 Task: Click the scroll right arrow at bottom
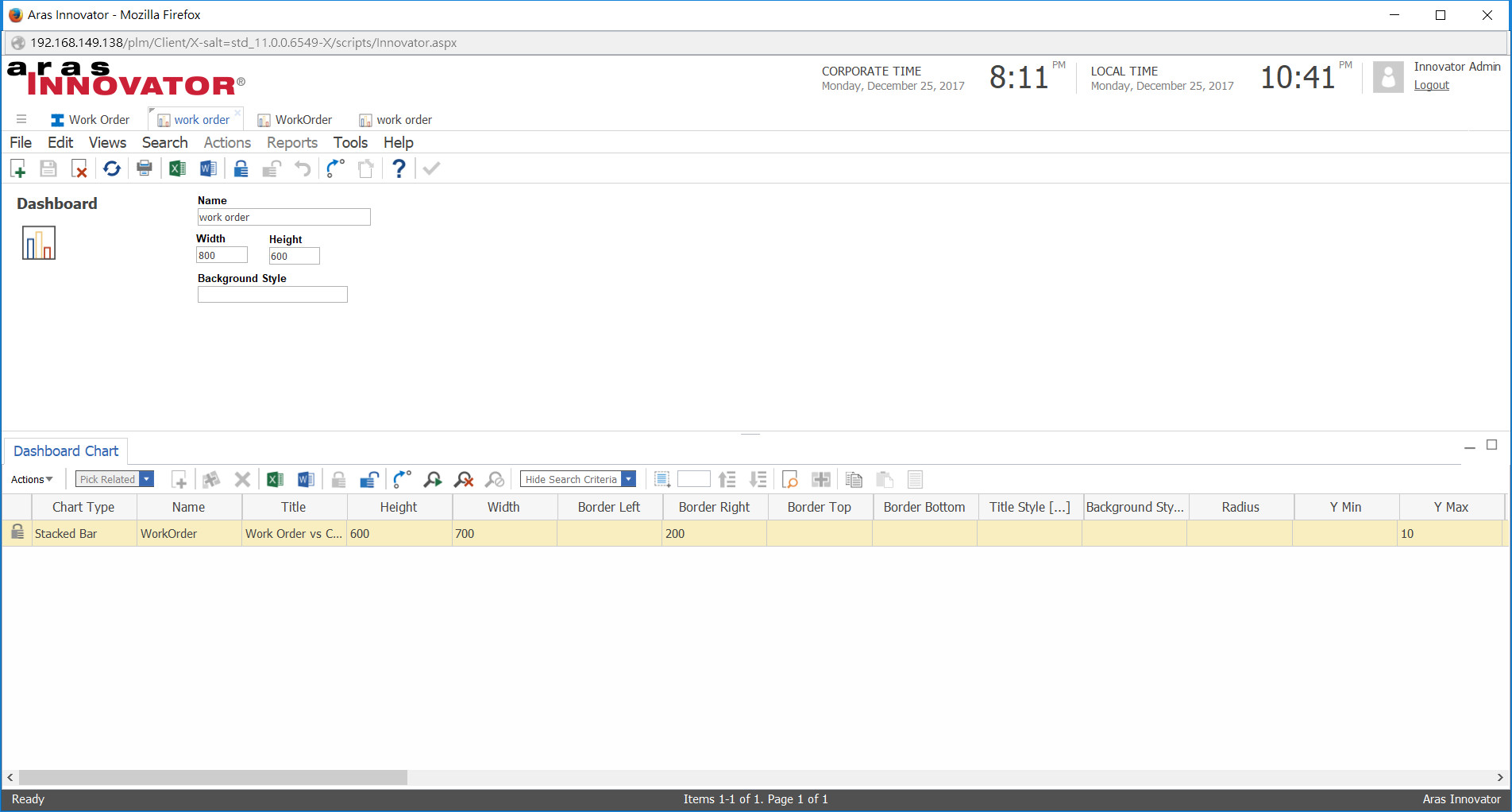pyautogui.click(x=1499, y=777)
